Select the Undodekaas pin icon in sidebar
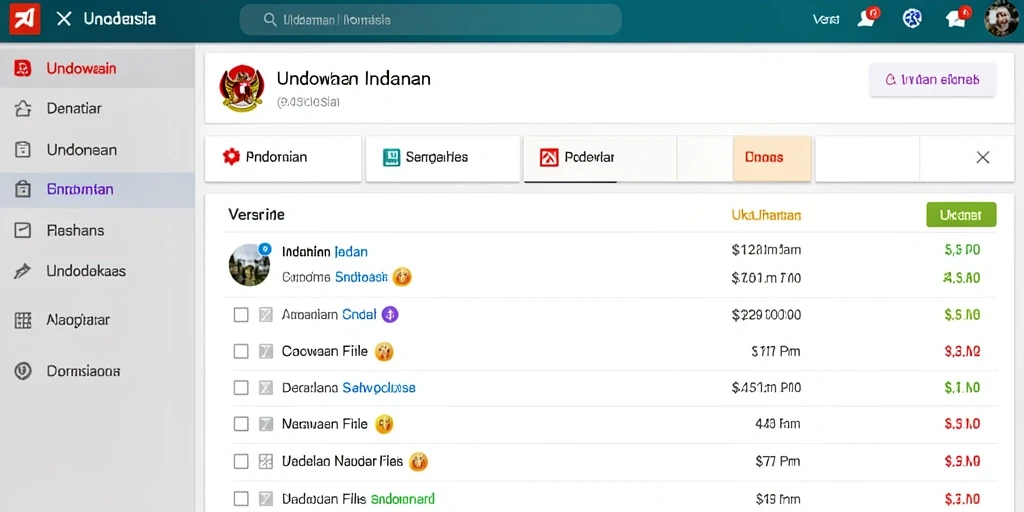 tap(23, 271)
